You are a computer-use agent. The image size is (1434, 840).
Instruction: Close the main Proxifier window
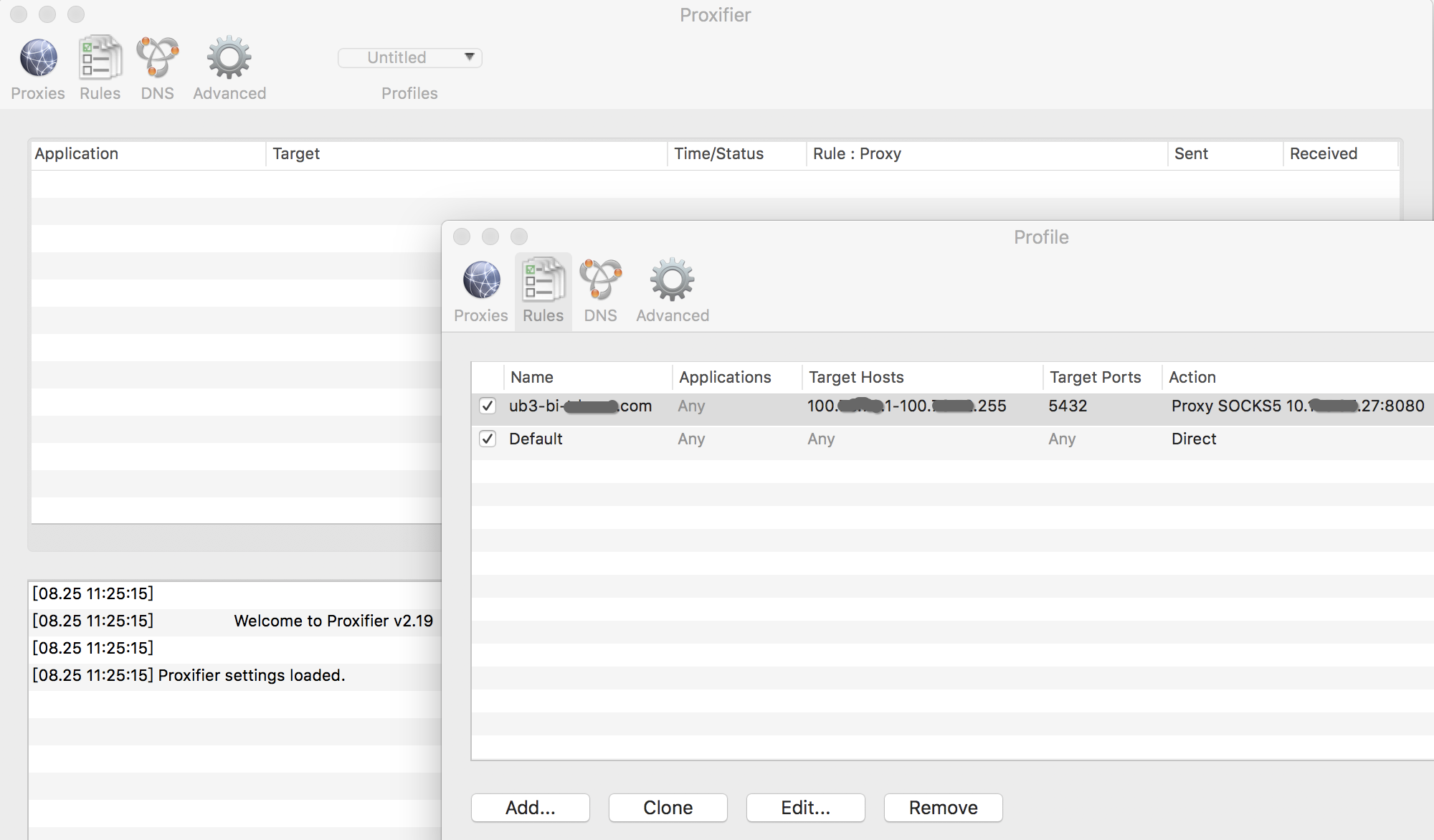tap(19, 14)
